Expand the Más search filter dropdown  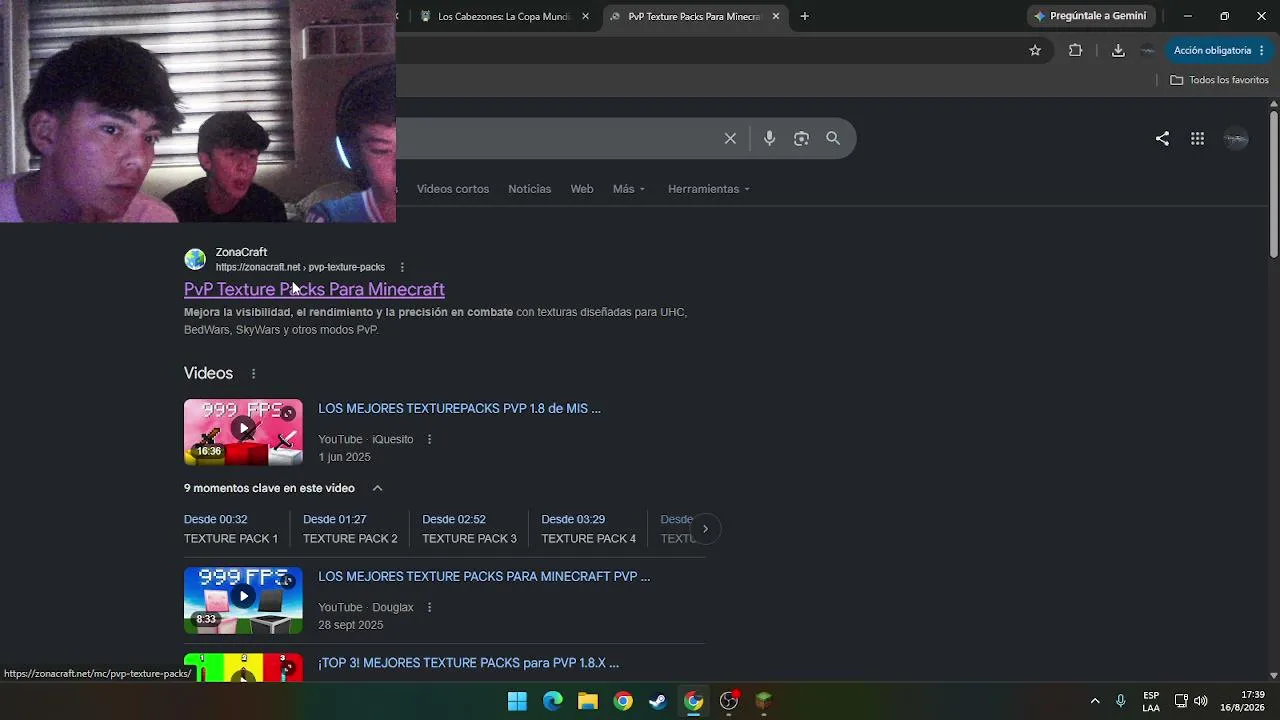pyautogui.click(x=629, y=189)
